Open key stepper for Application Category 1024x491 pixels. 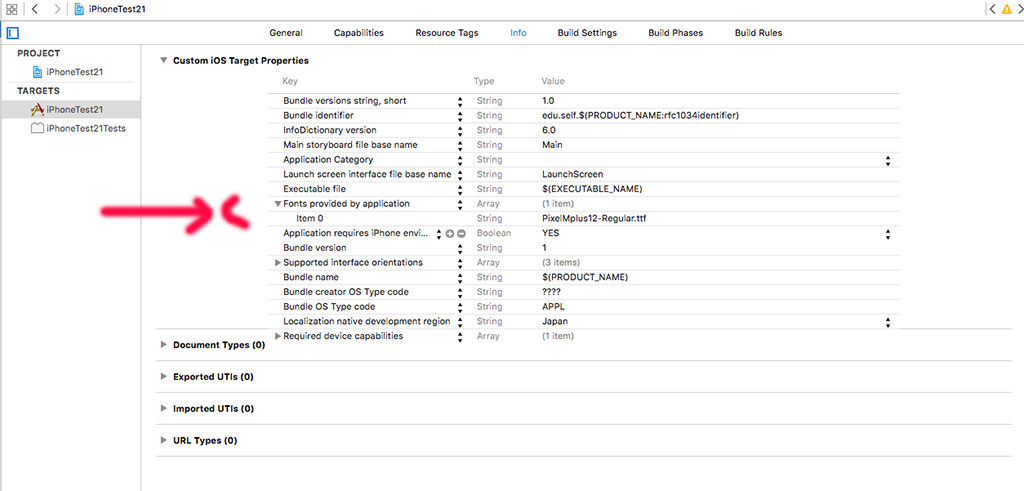click(460, 160)
